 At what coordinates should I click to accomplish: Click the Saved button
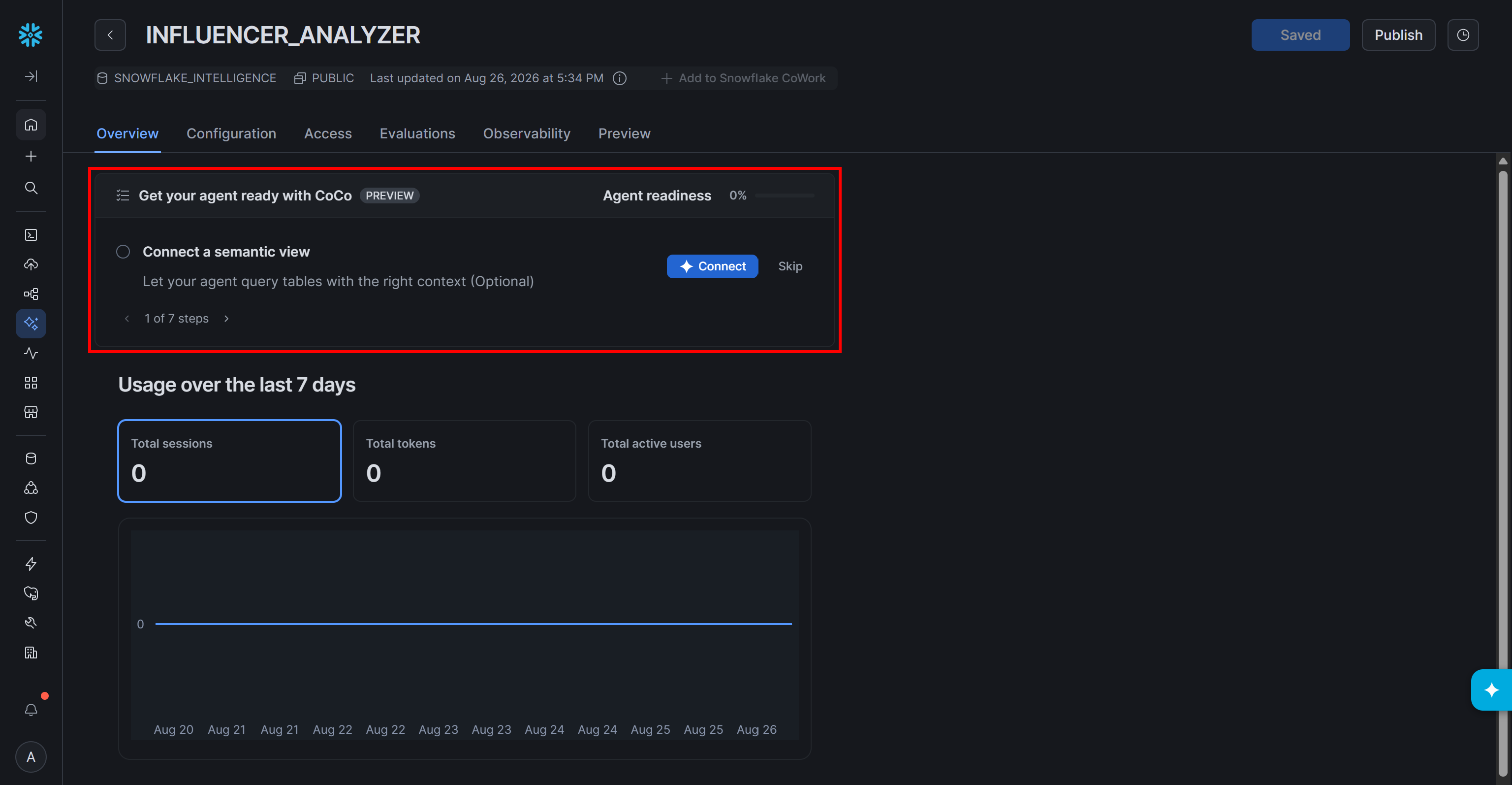pyautogui.click(x=1300, y=35)
